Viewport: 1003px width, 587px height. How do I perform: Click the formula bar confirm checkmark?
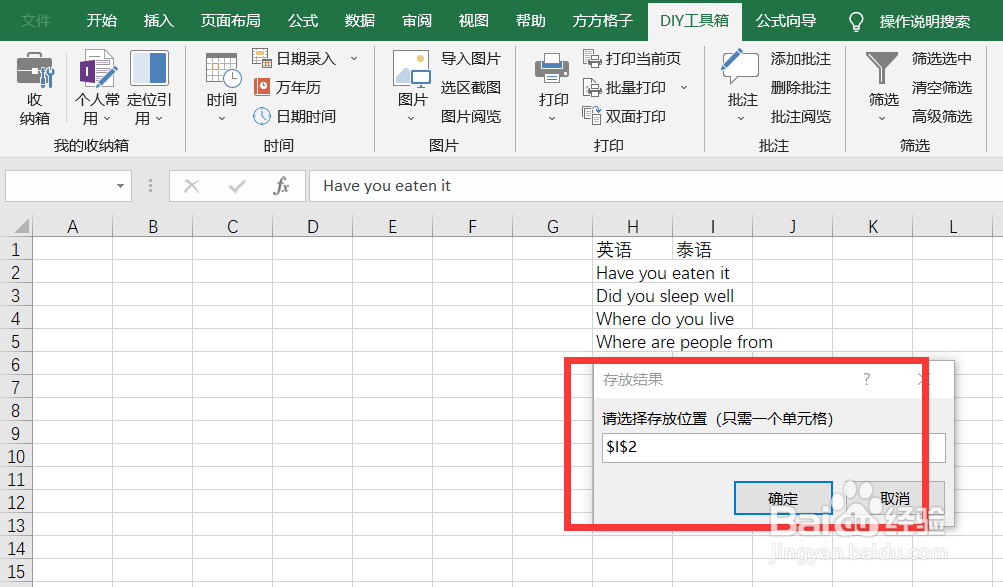(x=237, y=186)
